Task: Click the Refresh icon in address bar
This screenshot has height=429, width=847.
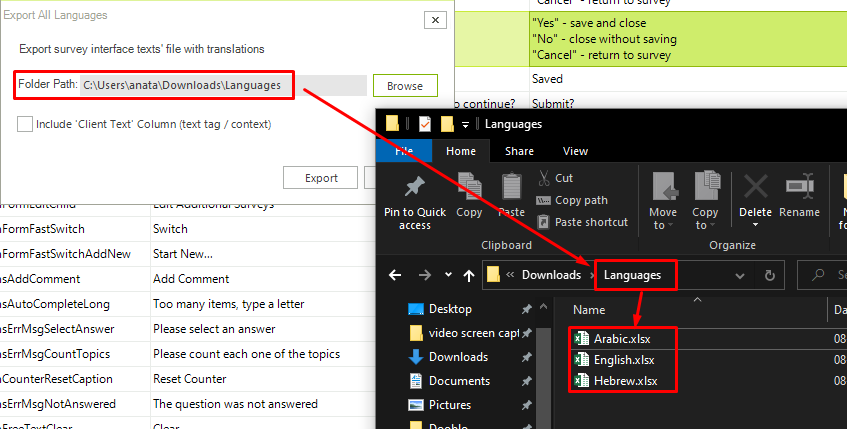Action: tap(770, 276)
